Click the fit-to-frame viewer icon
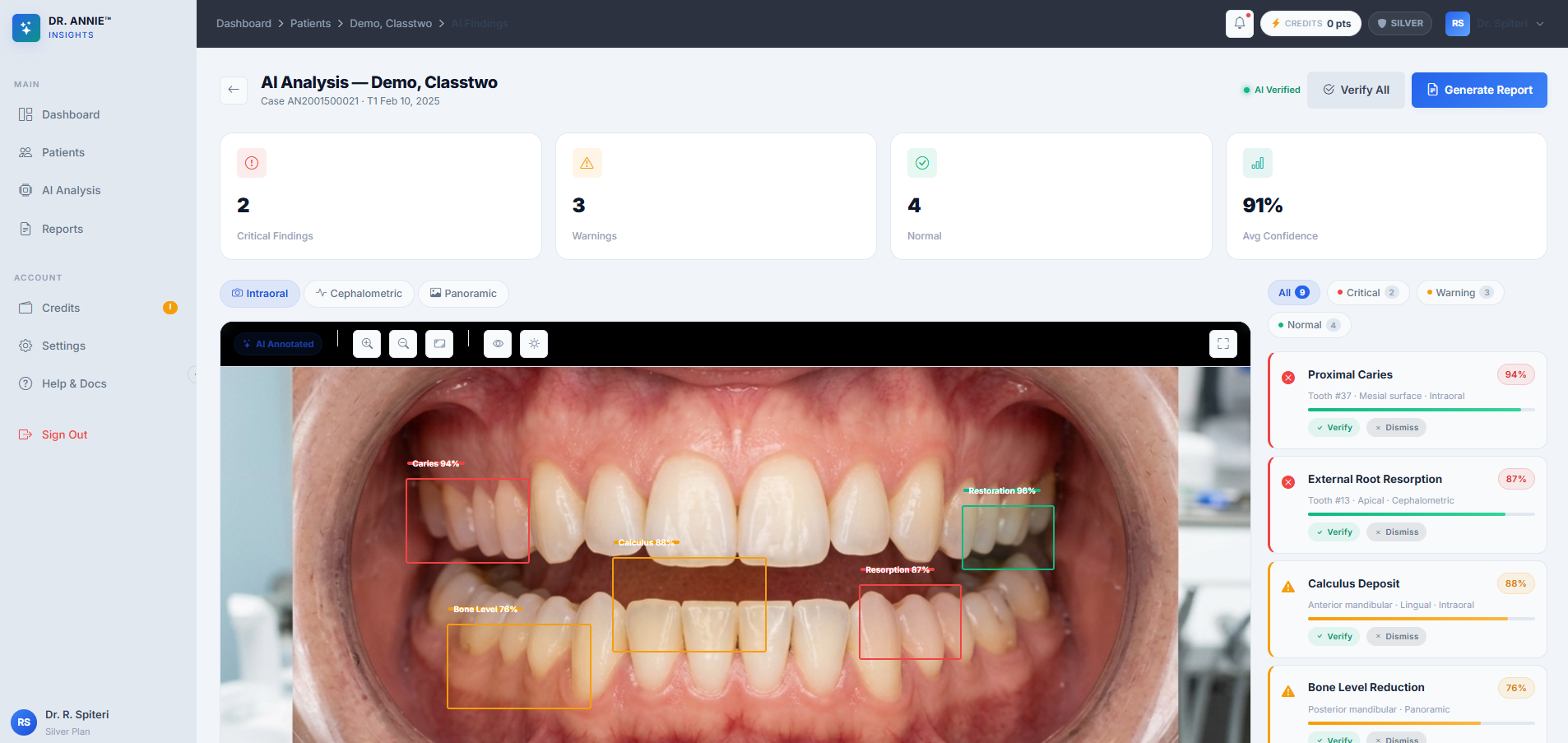 click(x=439, y=344)
